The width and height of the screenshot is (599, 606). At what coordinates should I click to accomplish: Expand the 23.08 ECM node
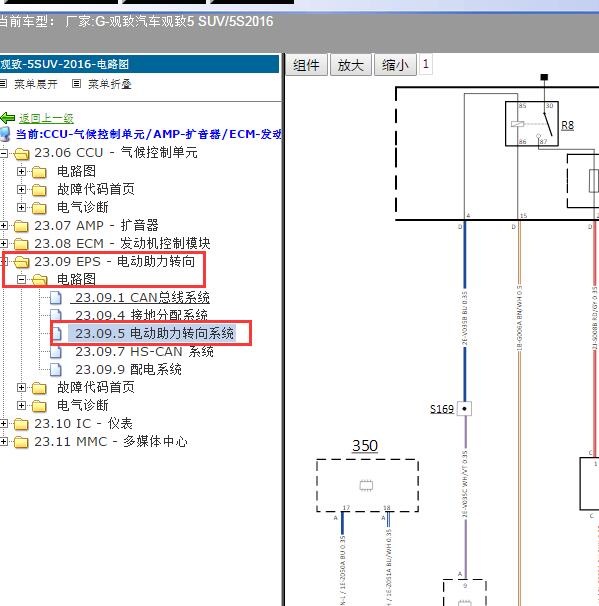pyautogui.click(x=3, y=243)
